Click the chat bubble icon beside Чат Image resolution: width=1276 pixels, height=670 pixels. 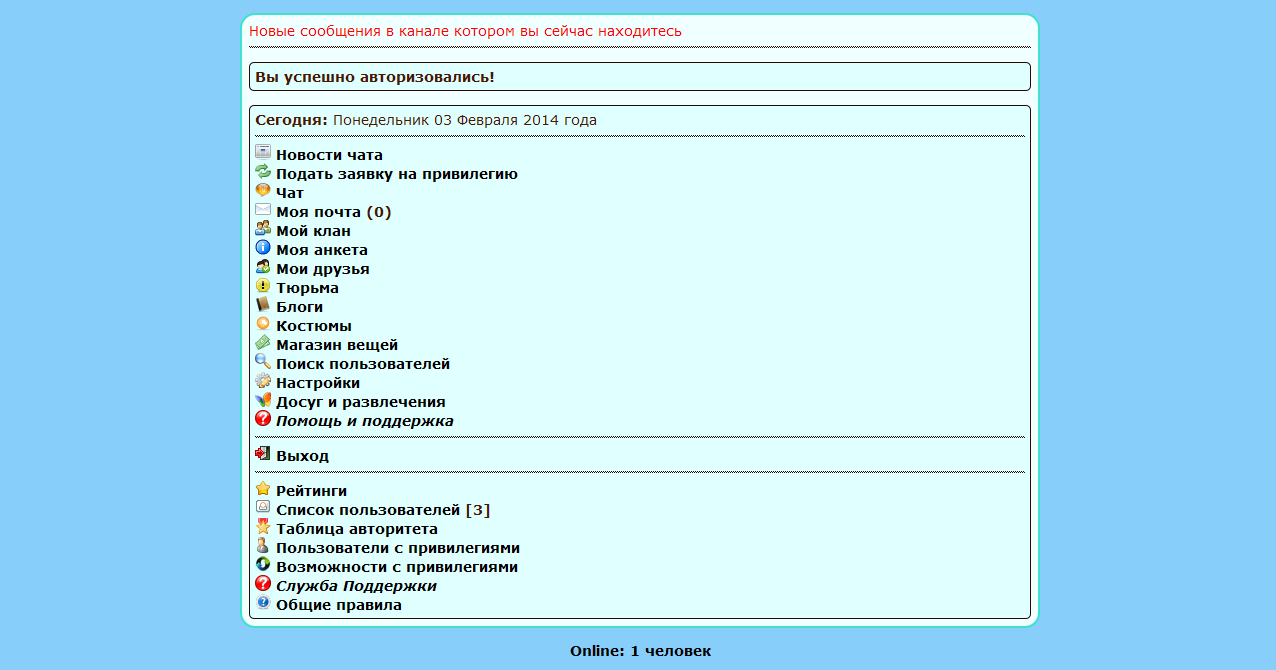click(x=263, y=190)
